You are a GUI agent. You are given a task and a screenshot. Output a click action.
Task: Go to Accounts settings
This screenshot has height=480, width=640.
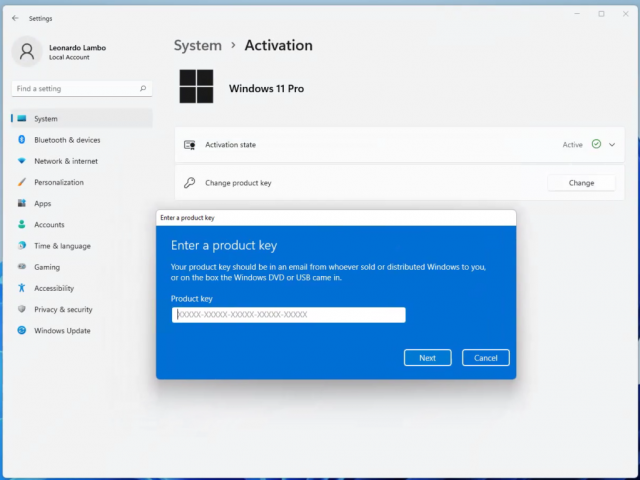(49, 225)
